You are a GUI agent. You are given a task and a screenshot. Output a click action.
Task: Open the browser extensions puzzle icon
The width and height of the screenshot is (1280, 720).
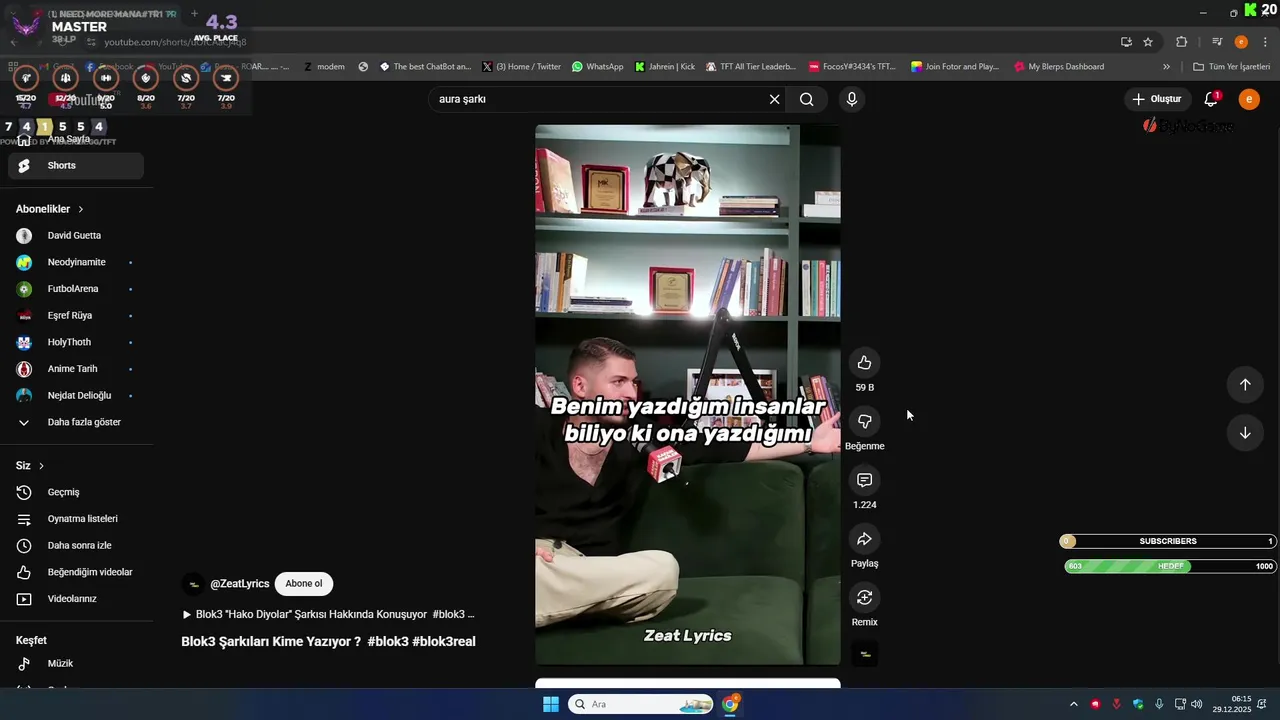(x=1182, y=42)
